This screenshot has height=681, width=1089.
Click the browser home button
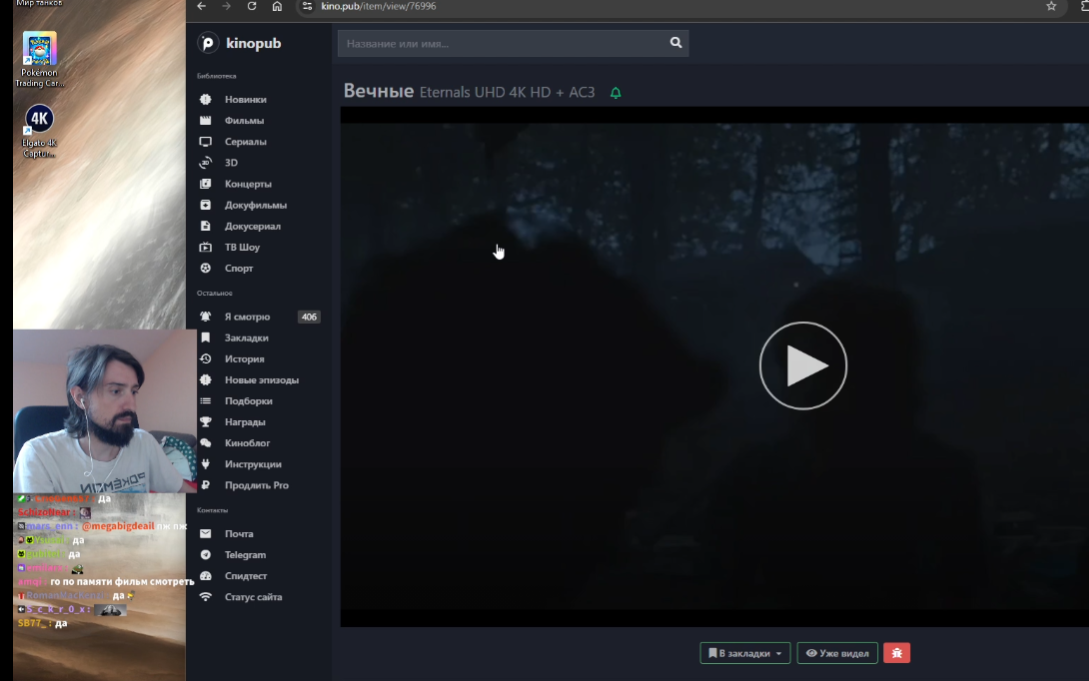(x=277, y=6)
